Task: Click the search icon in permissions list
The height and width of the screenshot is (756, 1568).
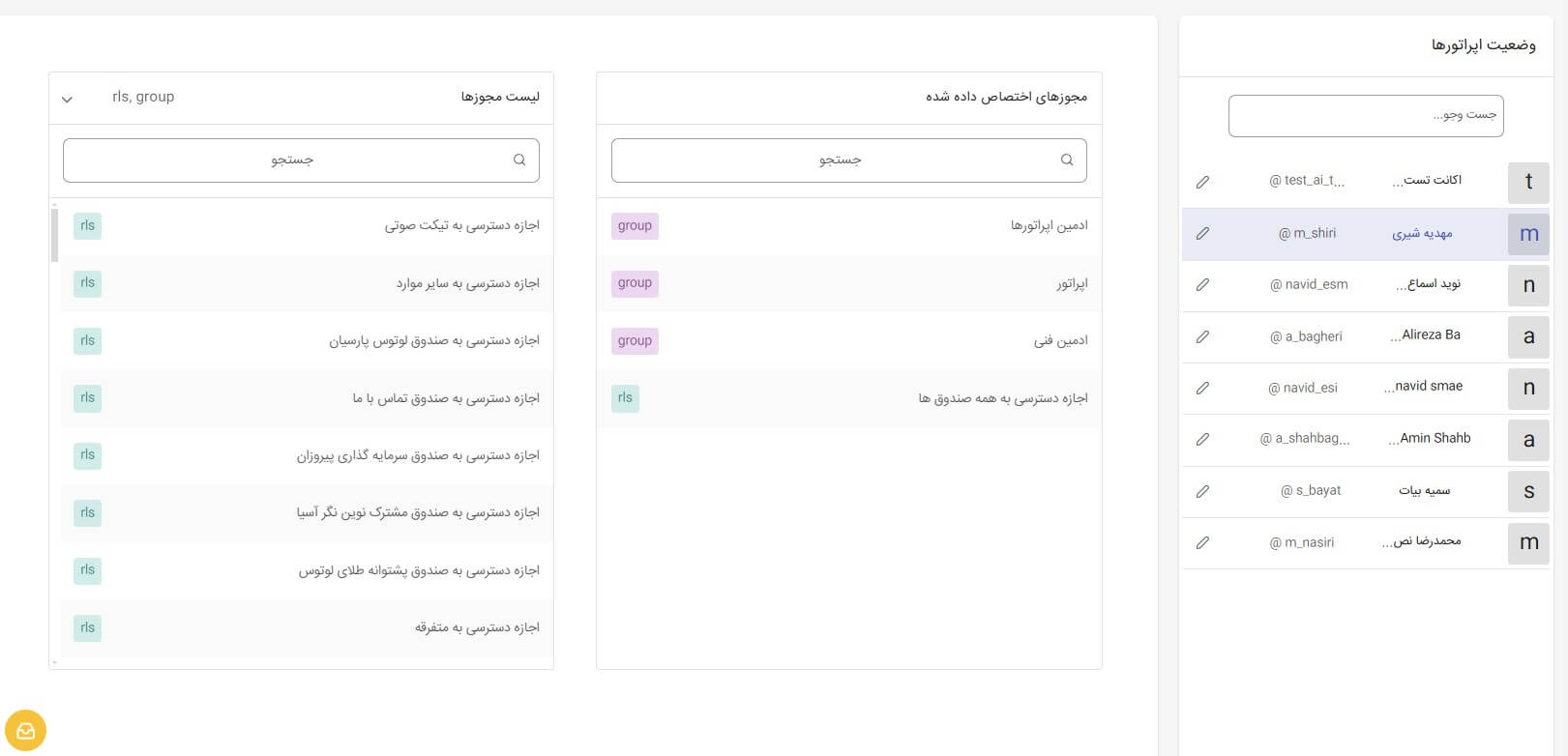Action: pyautogui.click(x=519, y=160)
